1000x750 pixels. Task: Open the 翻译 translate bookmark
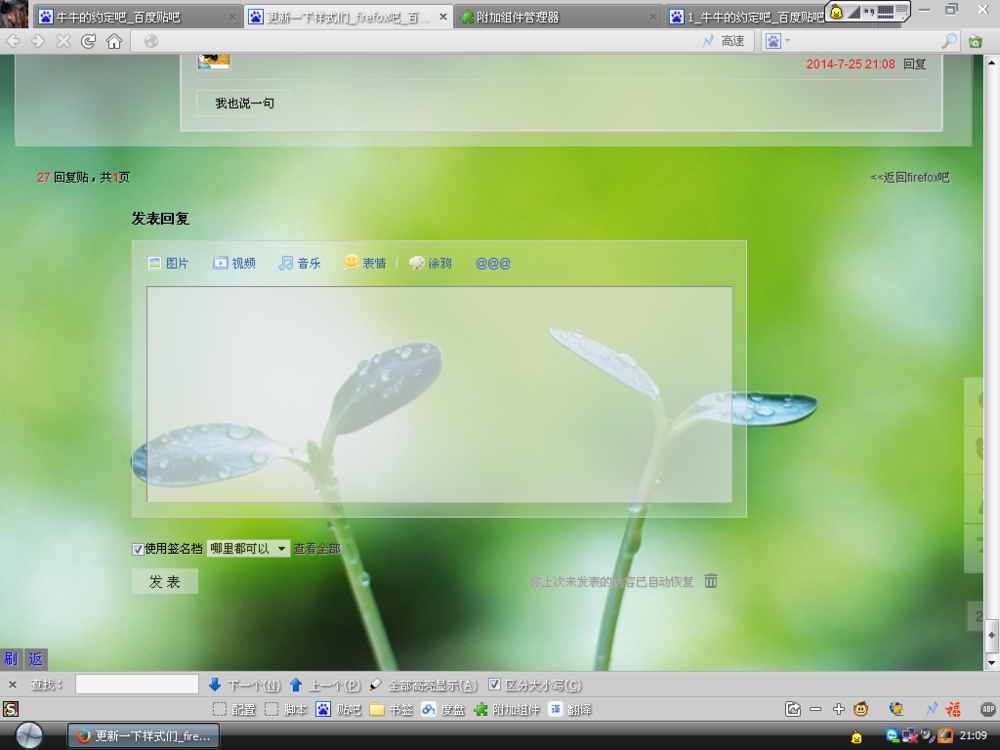tap(570, 709)
